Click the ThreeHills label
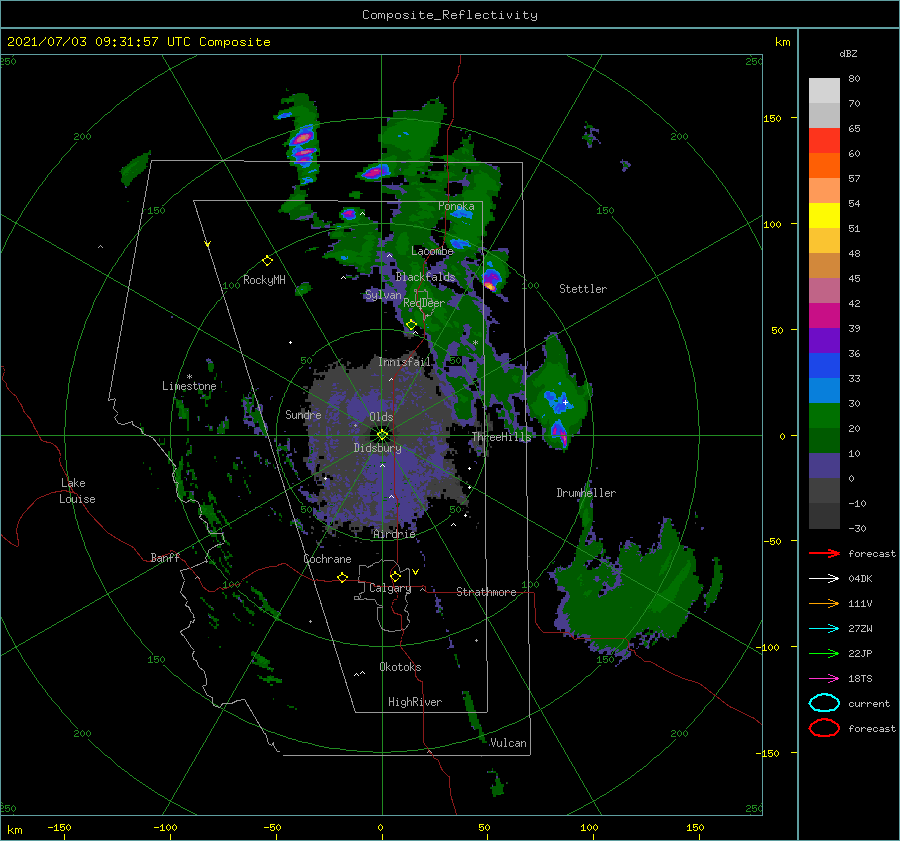900x841 pixels. tap(502, 437)
